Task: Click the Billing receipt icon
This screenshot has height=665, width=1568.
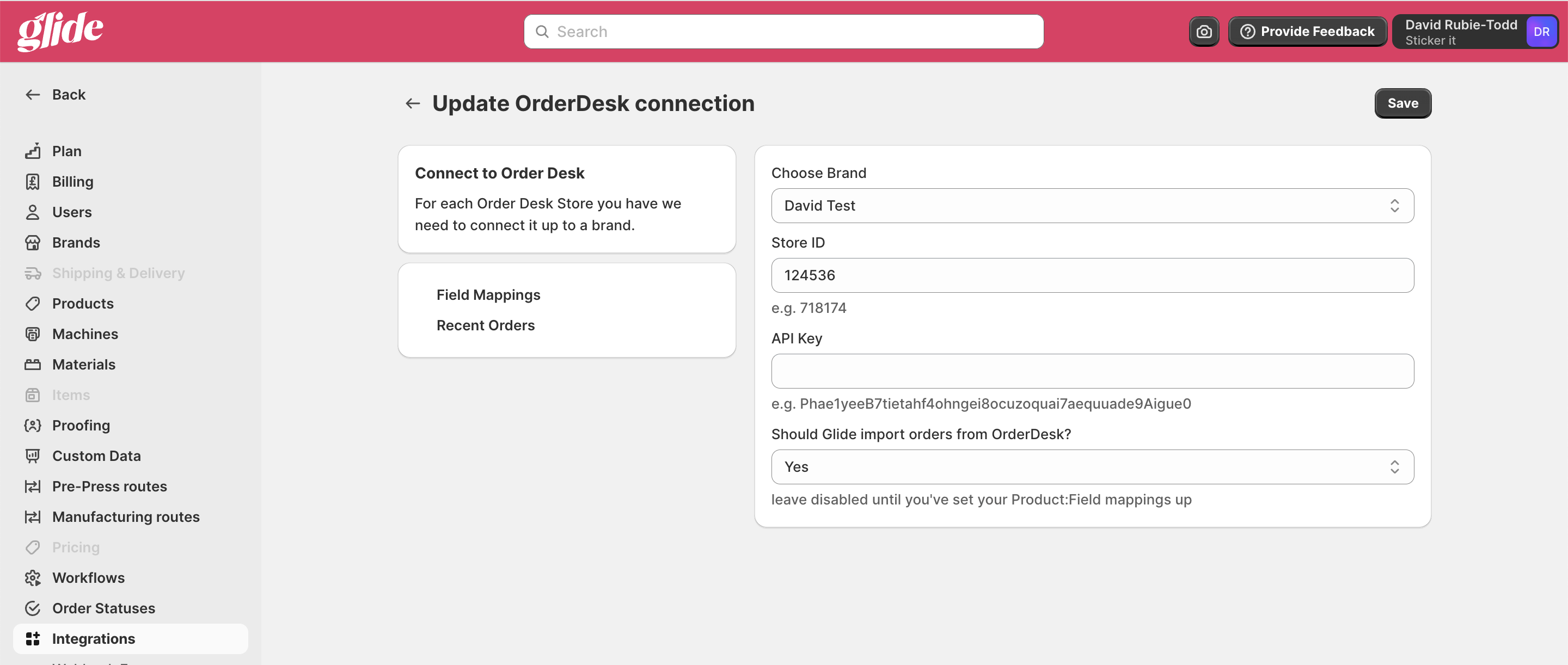Action: coord(33,182)
